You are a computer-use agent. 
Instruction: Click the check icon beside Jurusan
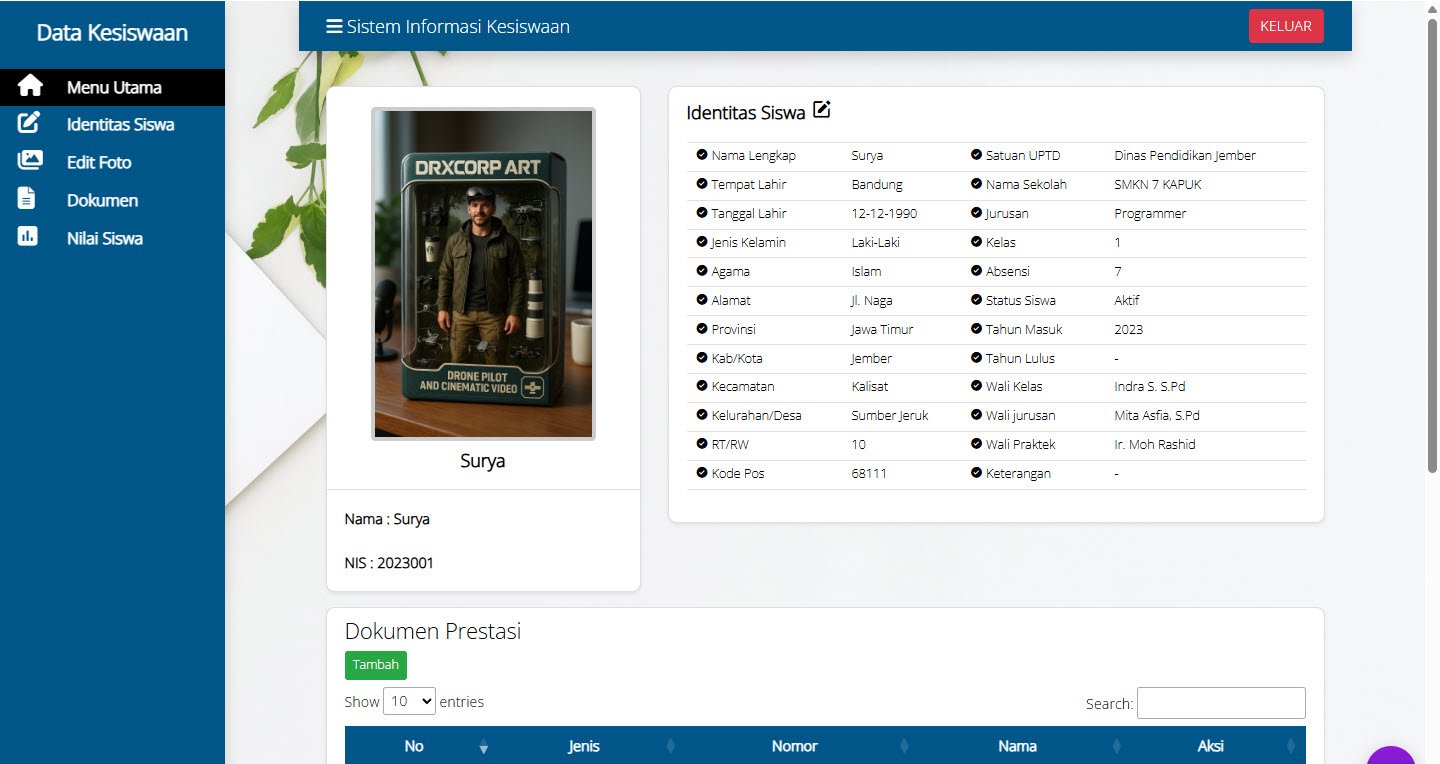coord(977,213)
